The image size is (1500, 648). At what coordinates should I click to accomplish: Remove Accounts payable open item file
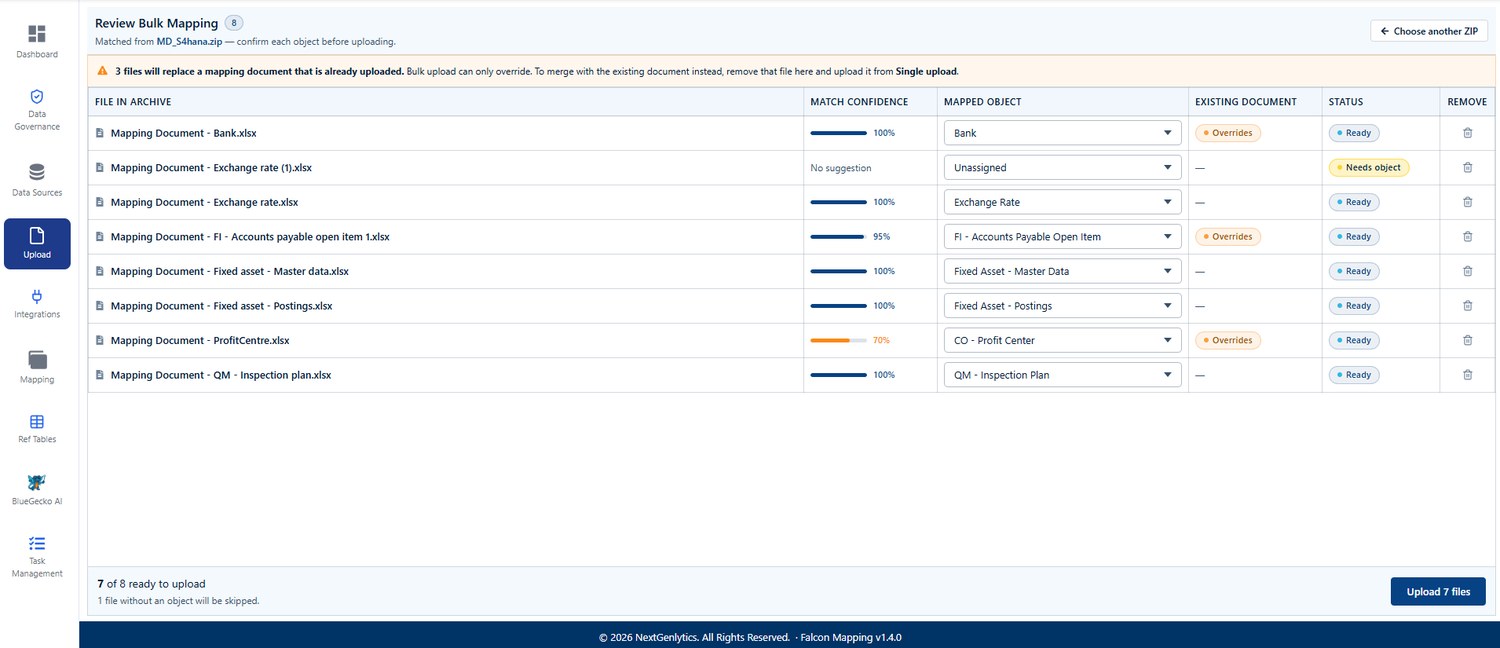(x=1467, y=237)
